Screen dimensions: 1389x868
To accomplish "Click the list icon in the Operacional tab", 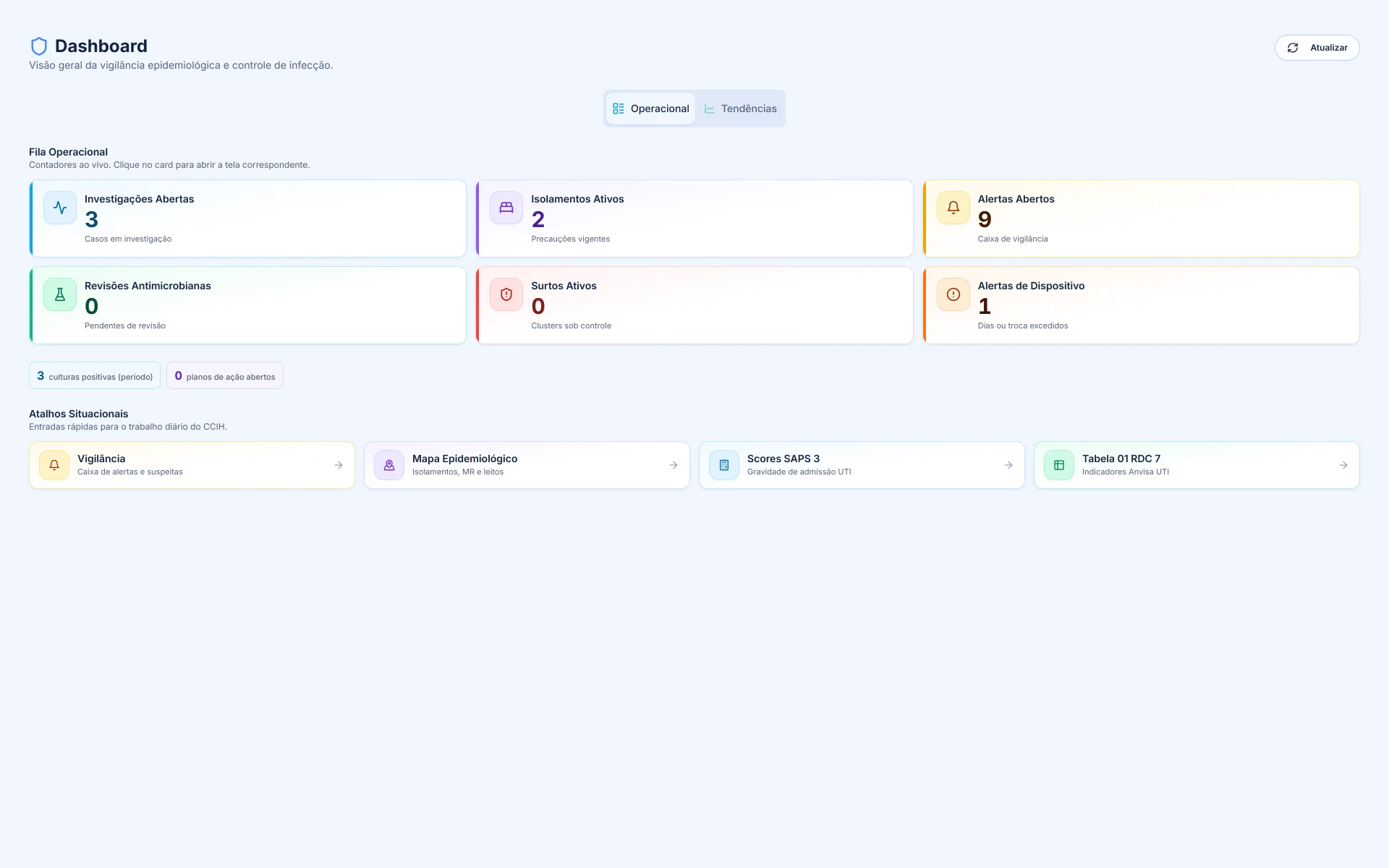I will click(x=619, y=109).
